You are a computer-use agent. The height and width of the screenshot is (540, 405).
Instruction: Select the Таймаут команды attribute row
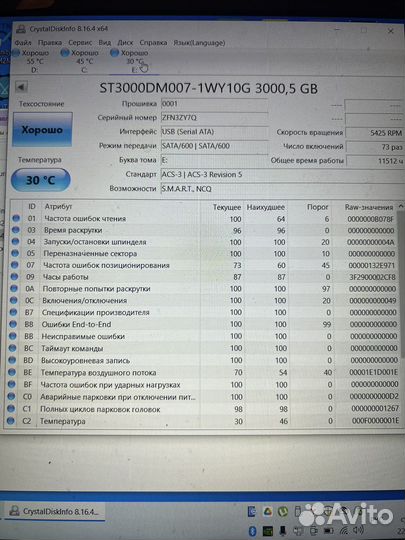203,348
